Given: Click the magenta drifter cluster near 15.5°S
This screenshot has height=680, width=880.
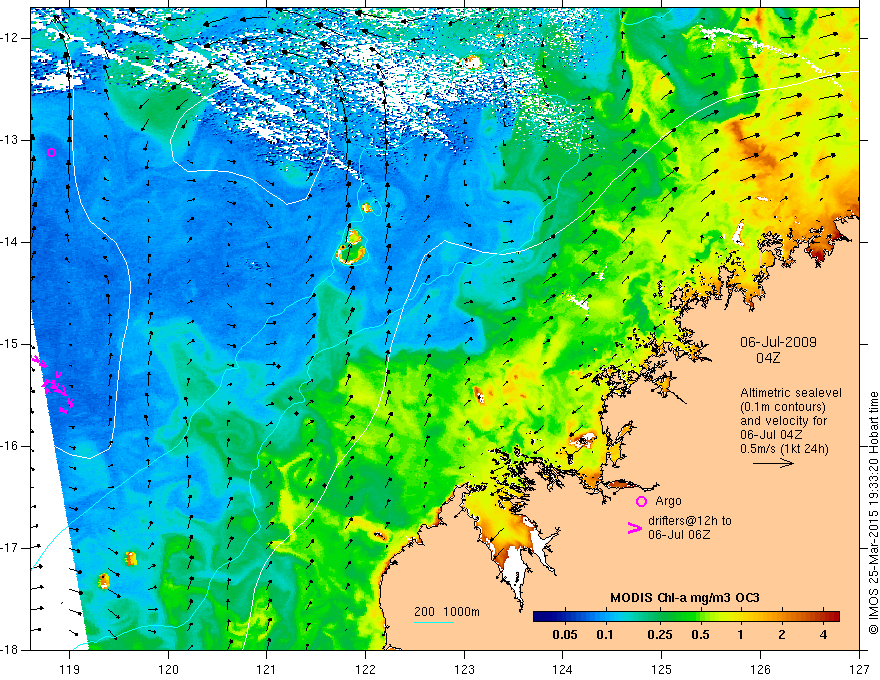Looking at the screenshot, I should (54, 385).
